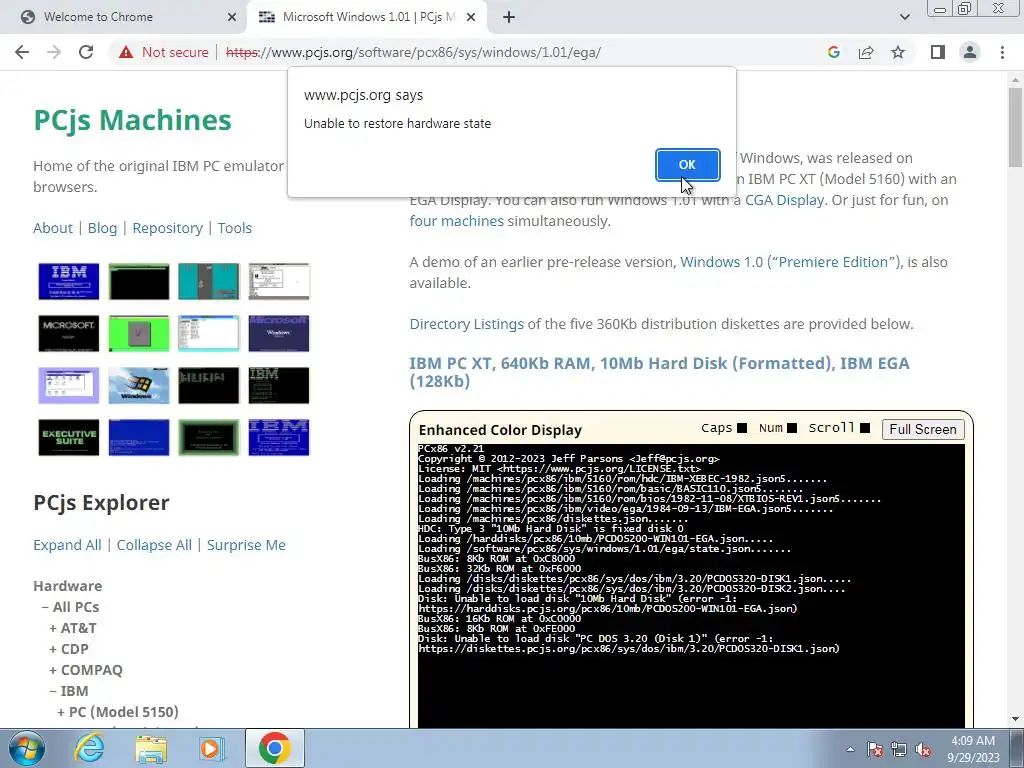Open the tab search dropdown arrow
This screenshot has width=1024, height=768.
[904, 17]
